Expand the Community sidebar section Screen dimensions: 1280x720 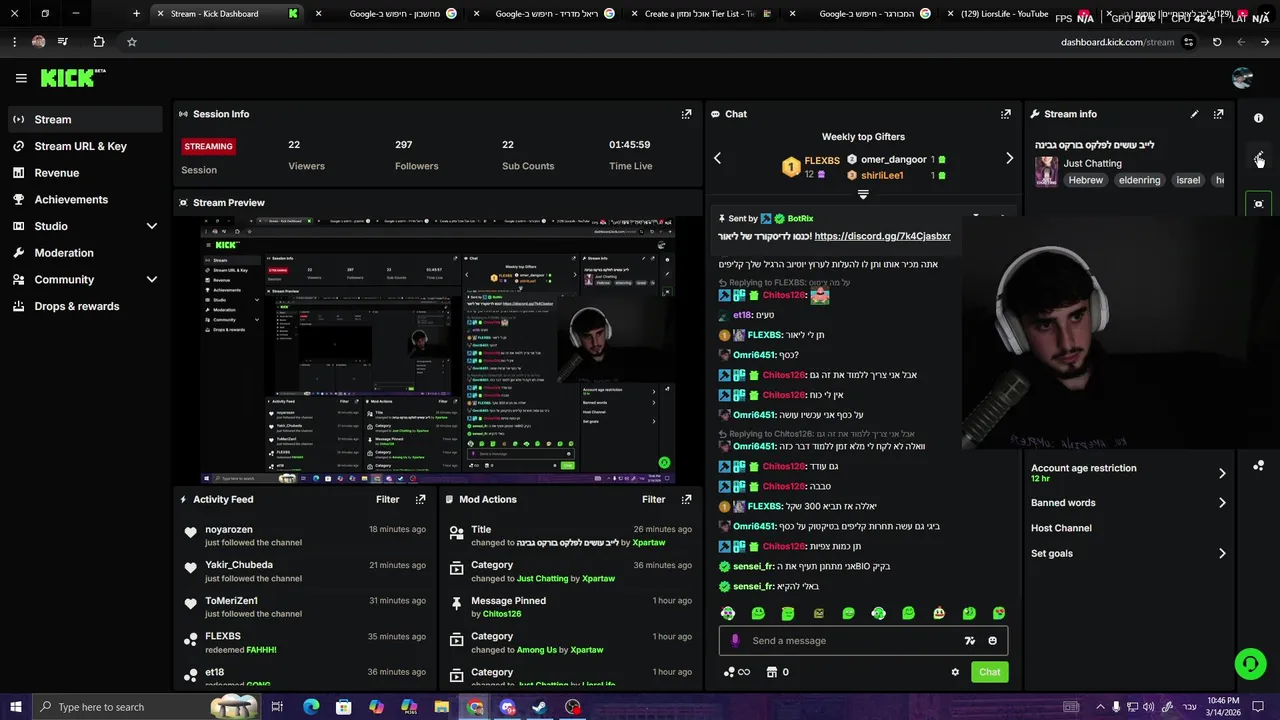click(152, 280)
